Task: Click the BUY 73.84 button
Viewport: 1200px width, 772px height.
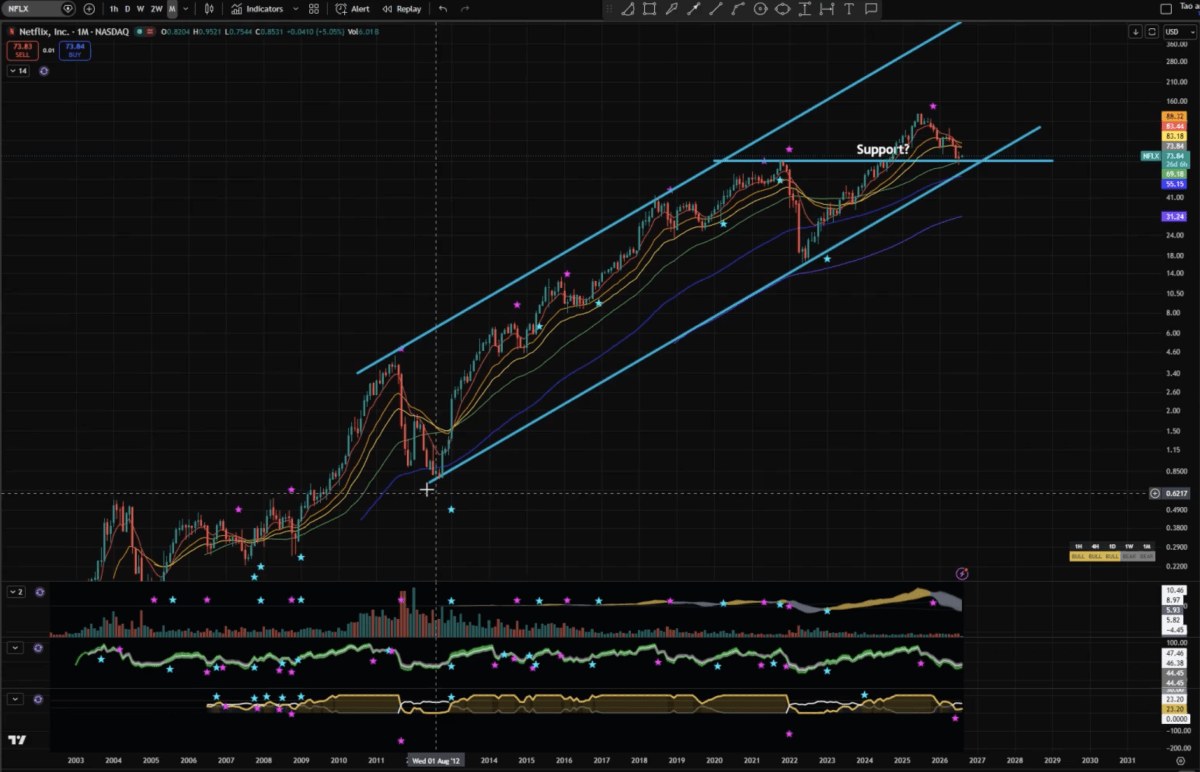Action: coord(75,50)
